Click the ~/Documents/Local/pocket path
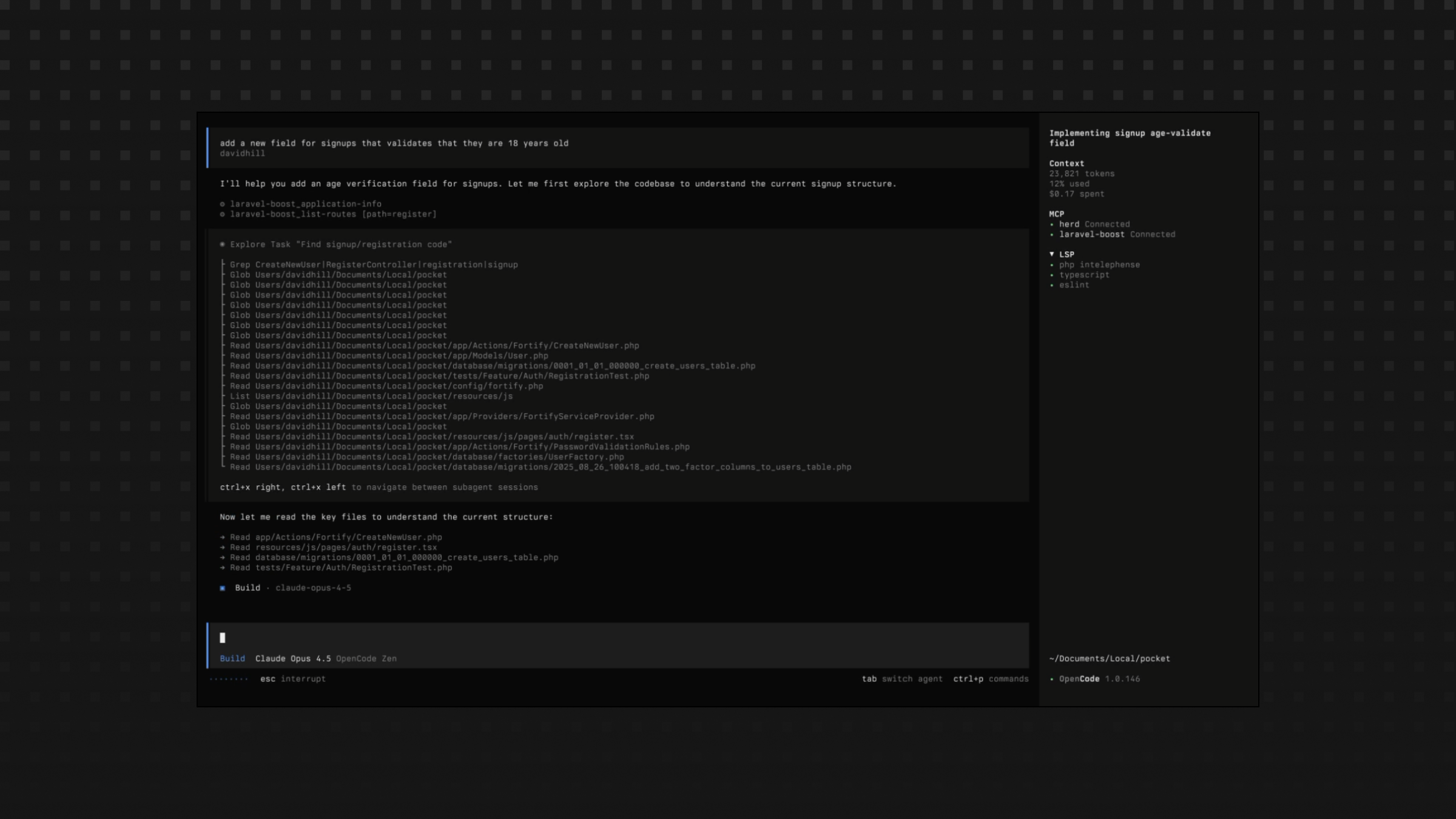This screenshot has height=819, width=1456. click(1110, 658)
